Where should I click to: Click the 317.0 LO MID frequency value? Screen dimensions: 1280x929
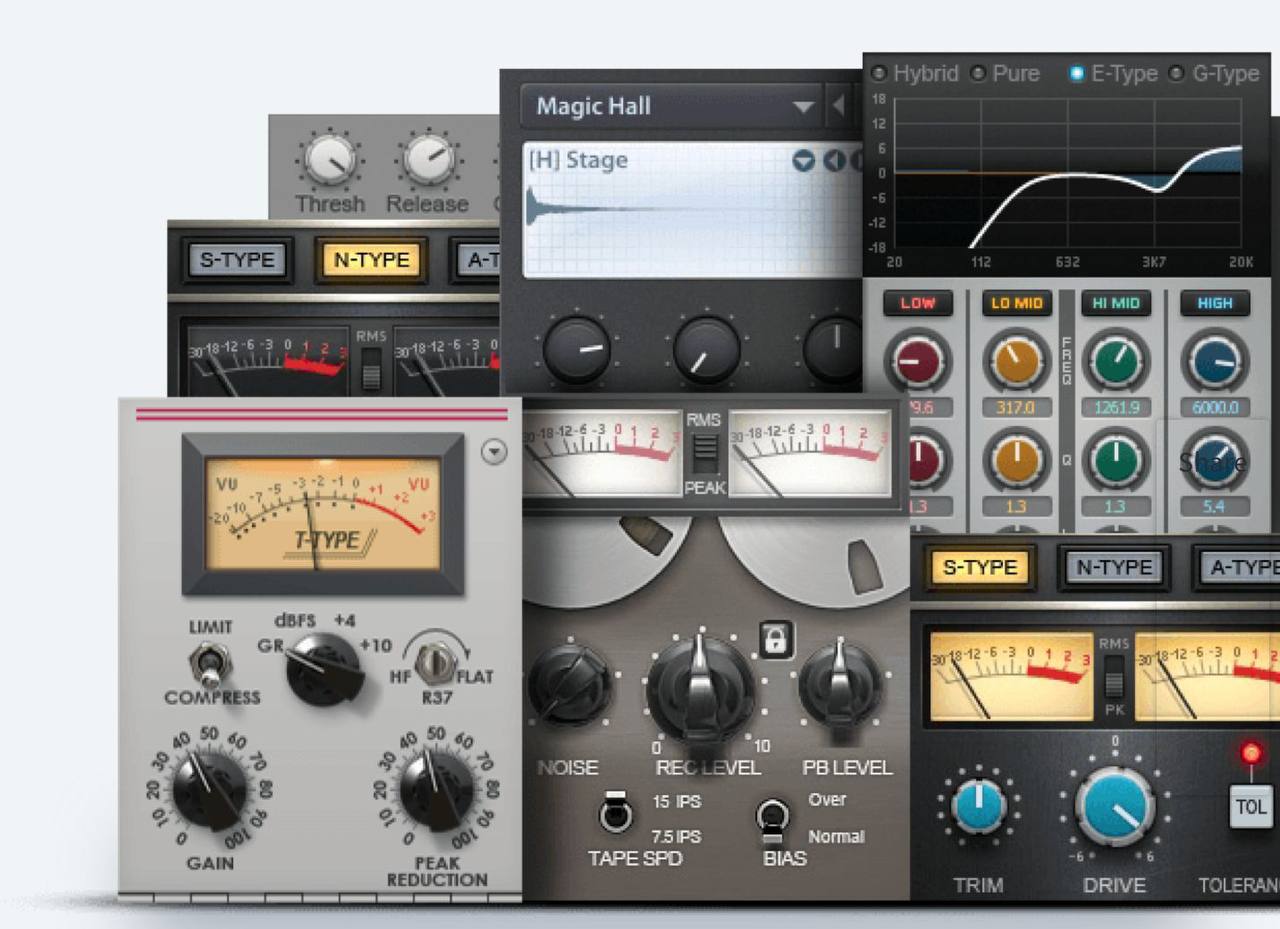pos(1016,408)
